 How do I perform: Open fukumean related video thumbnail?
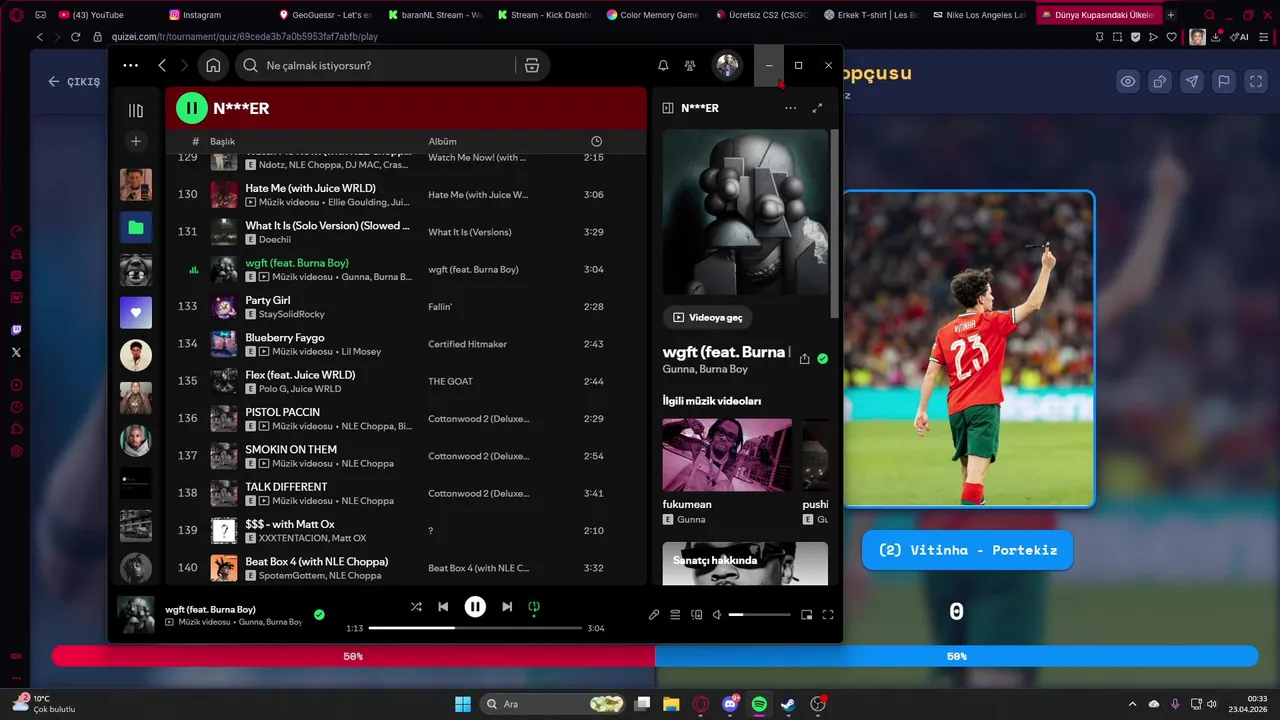coord(727,455)
